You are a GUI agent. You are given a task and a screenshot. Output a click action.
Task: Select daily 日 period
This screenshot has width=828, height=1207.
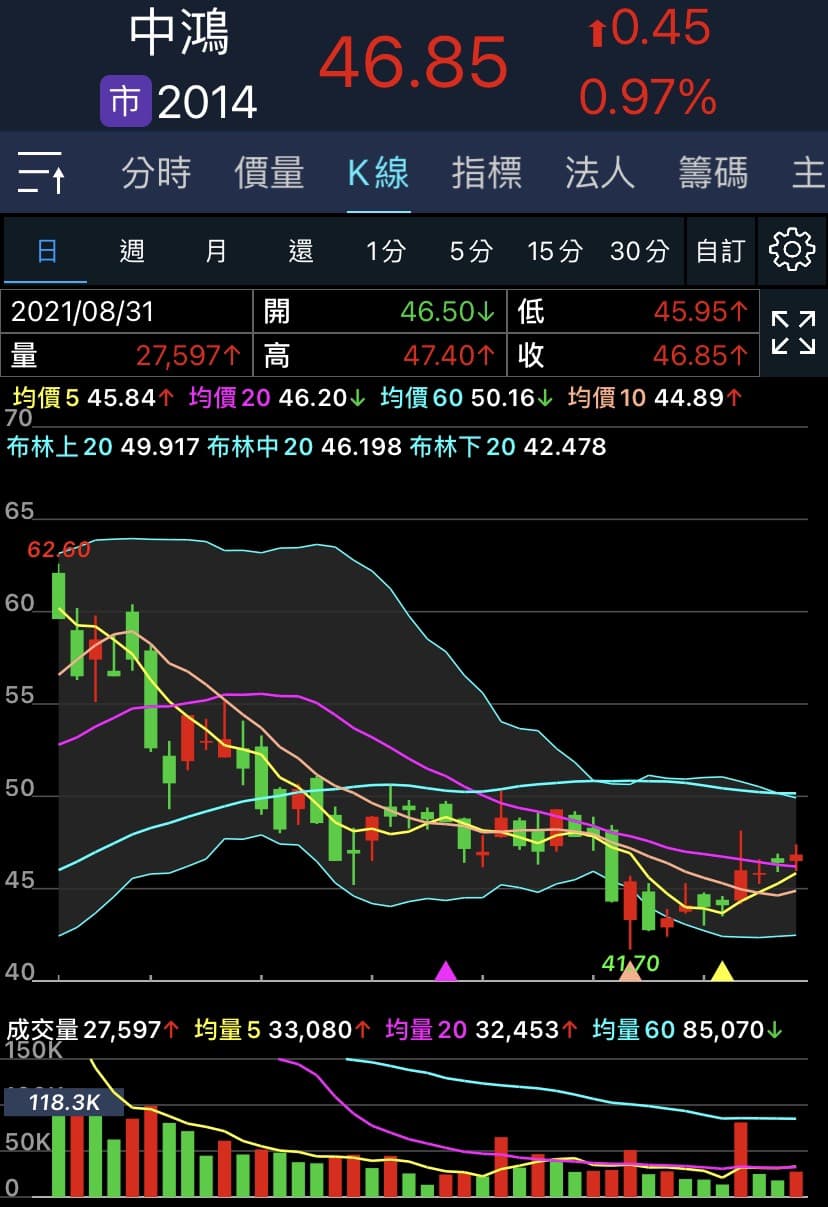coord(46,250)
